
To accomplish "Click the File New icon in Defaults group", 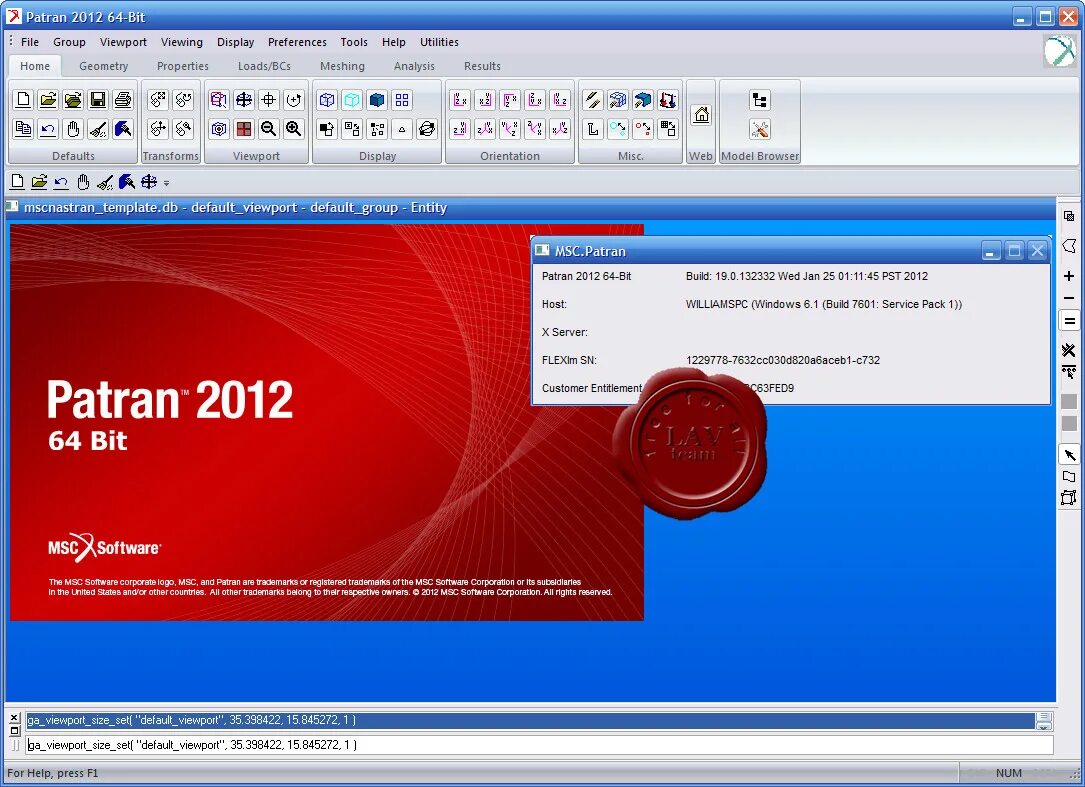I will [23, 100].
